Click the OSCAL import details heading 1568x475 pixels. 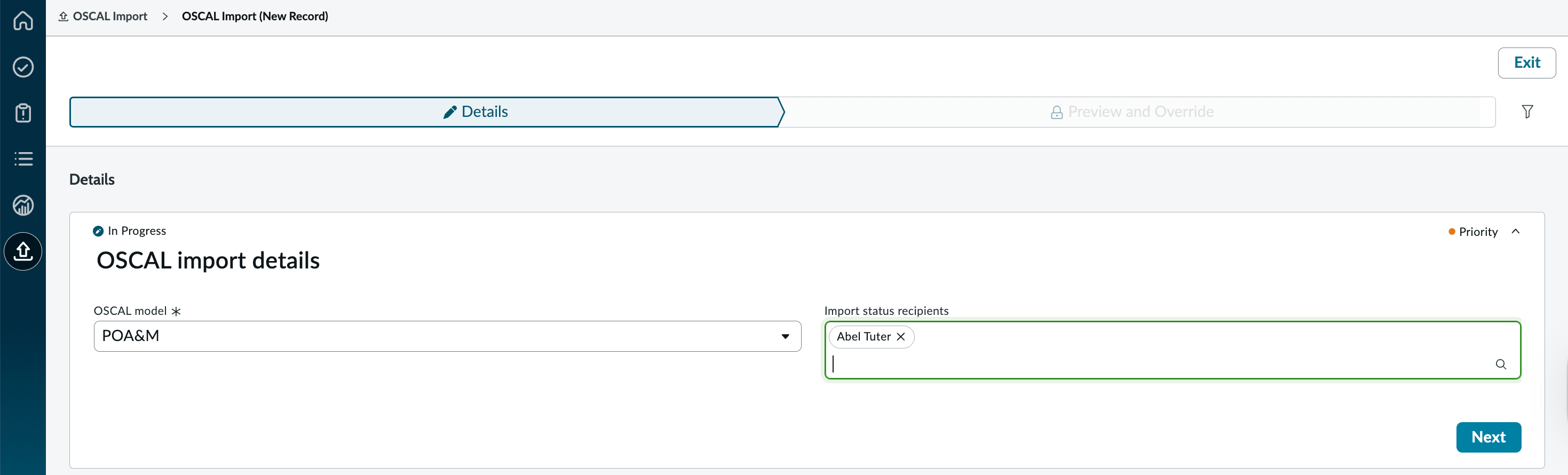pyautogui.click(x=208, y=260)
